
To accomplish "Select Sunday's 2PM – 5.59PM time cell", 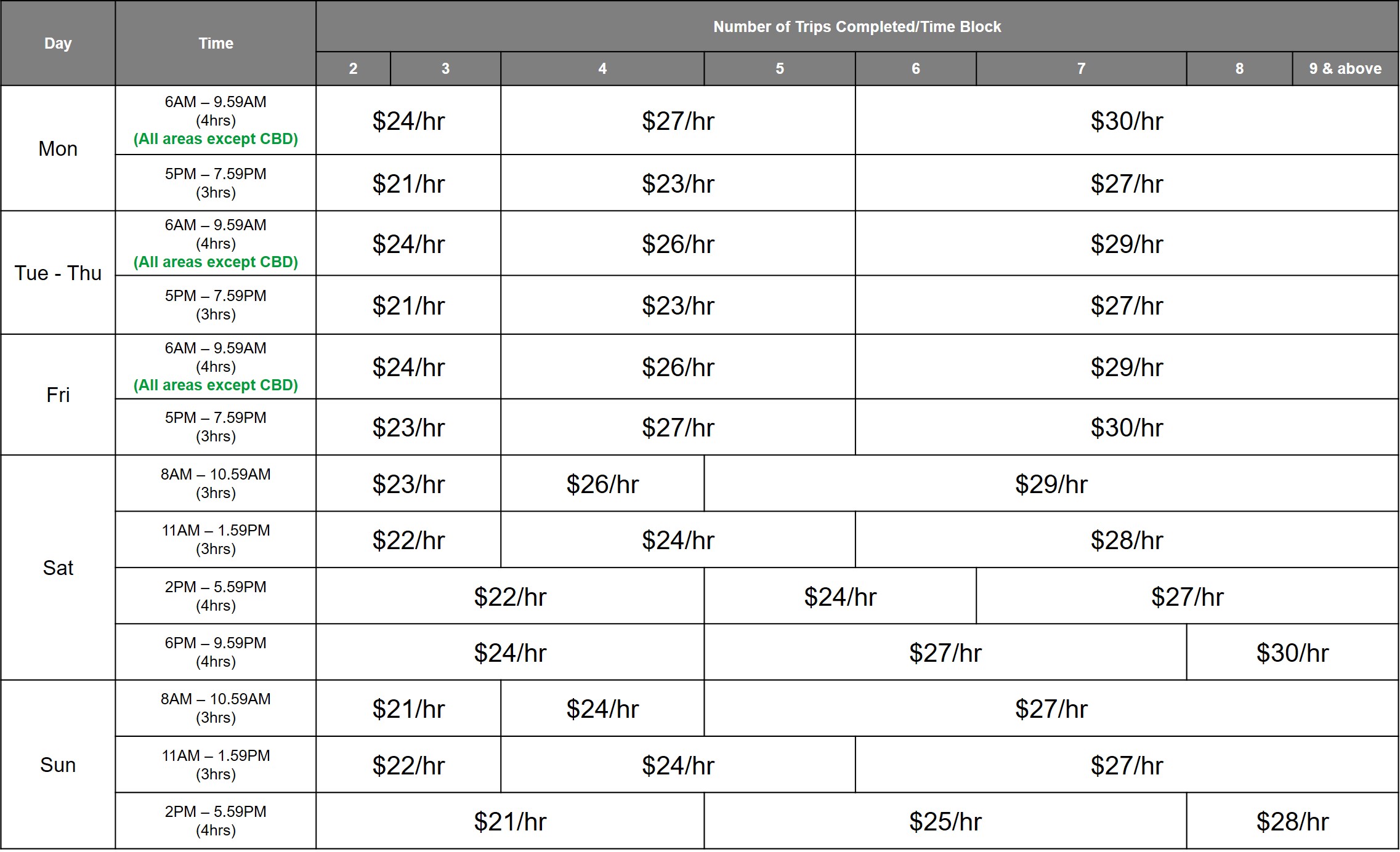I will tap(216, 821).
